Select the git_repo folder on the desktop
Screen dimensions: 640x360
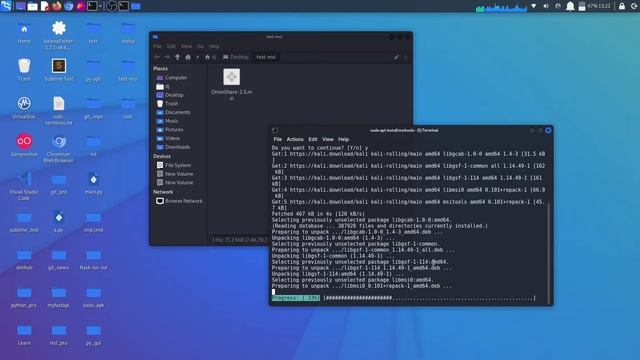pyautogui.click(x=93, y=108)
